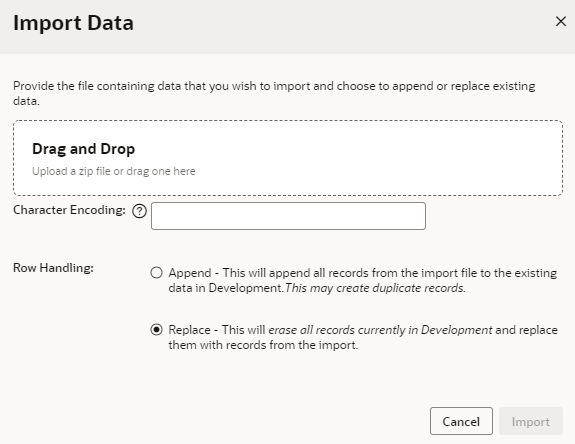Click 'Upload a zip file or drag one here'
The width and height of the screenshot is (575, 444).
point(114,171)
